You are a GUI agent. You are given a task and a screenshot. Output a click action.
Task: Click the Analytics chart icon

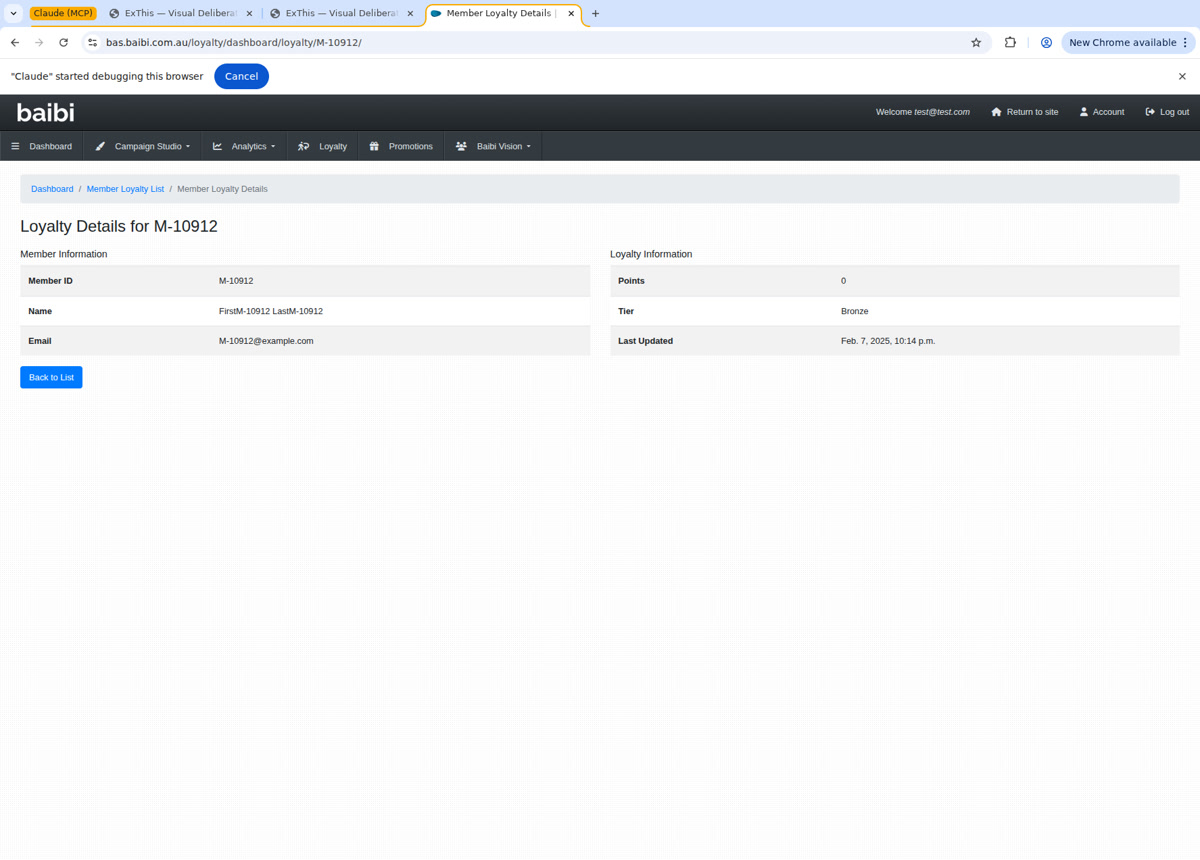coord(216,146)
